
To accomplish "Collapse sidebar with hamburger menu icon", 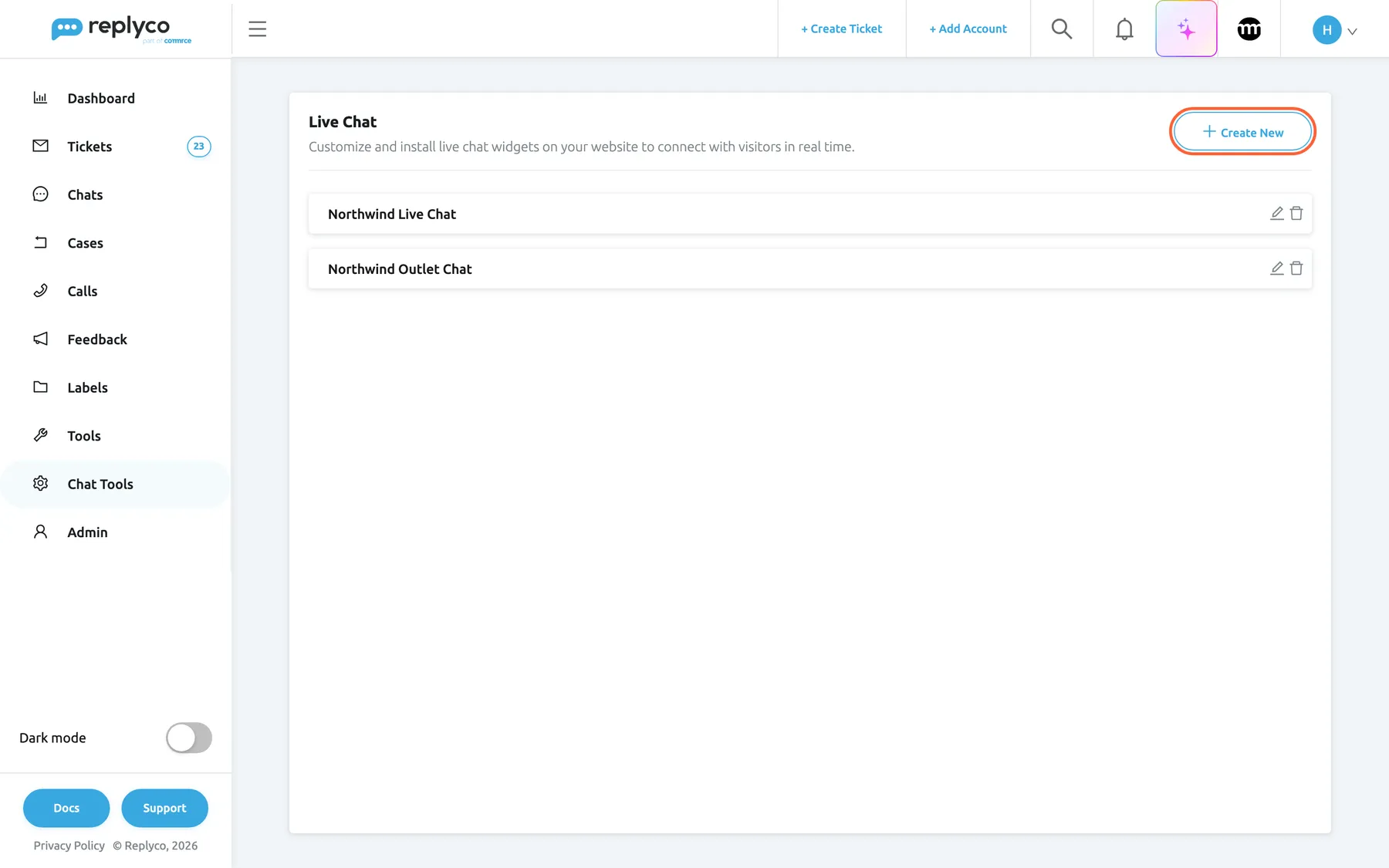I will coord(257,29).
